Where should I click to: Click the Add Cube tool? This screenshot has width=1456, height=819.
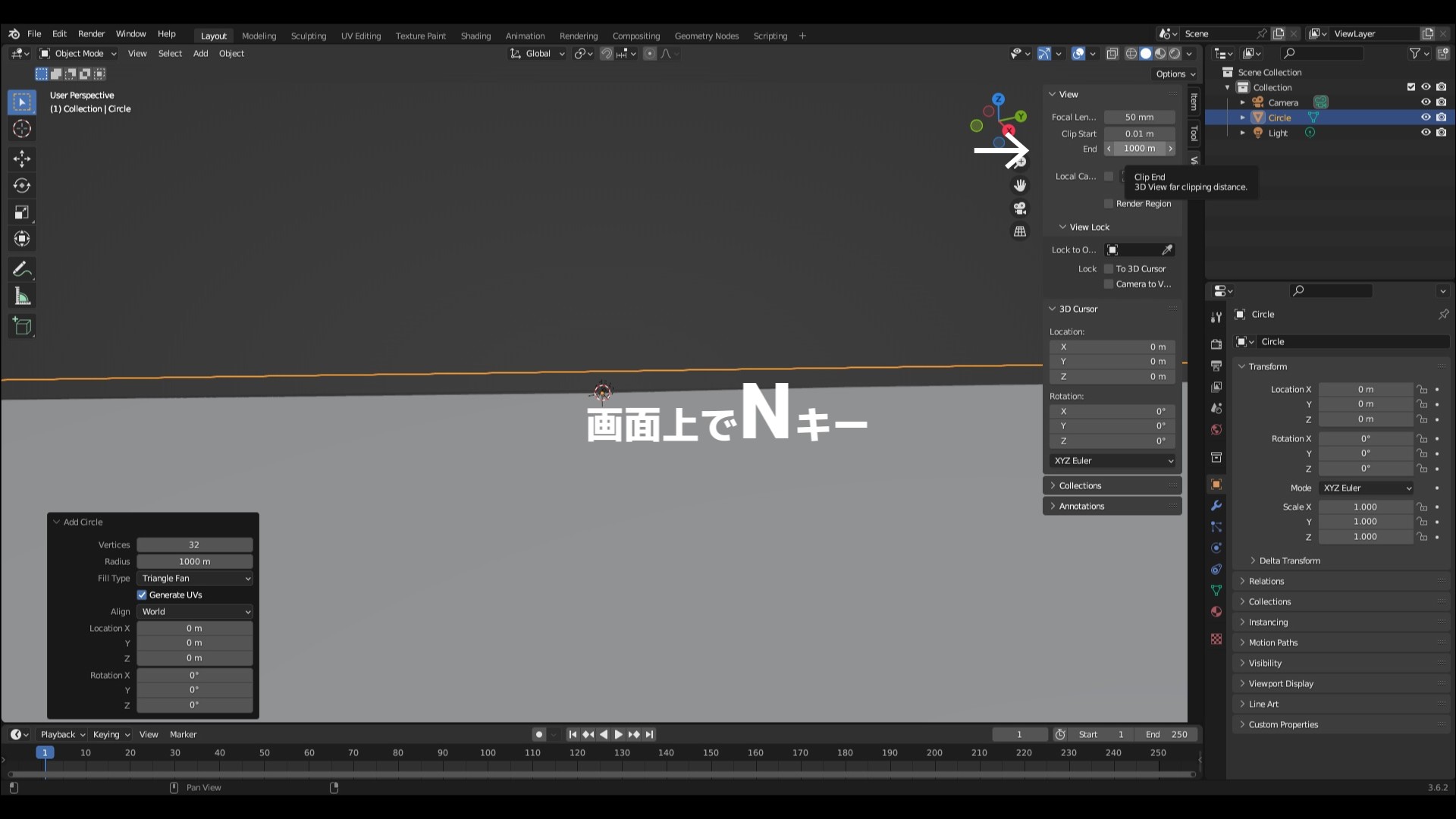[22, 326]
